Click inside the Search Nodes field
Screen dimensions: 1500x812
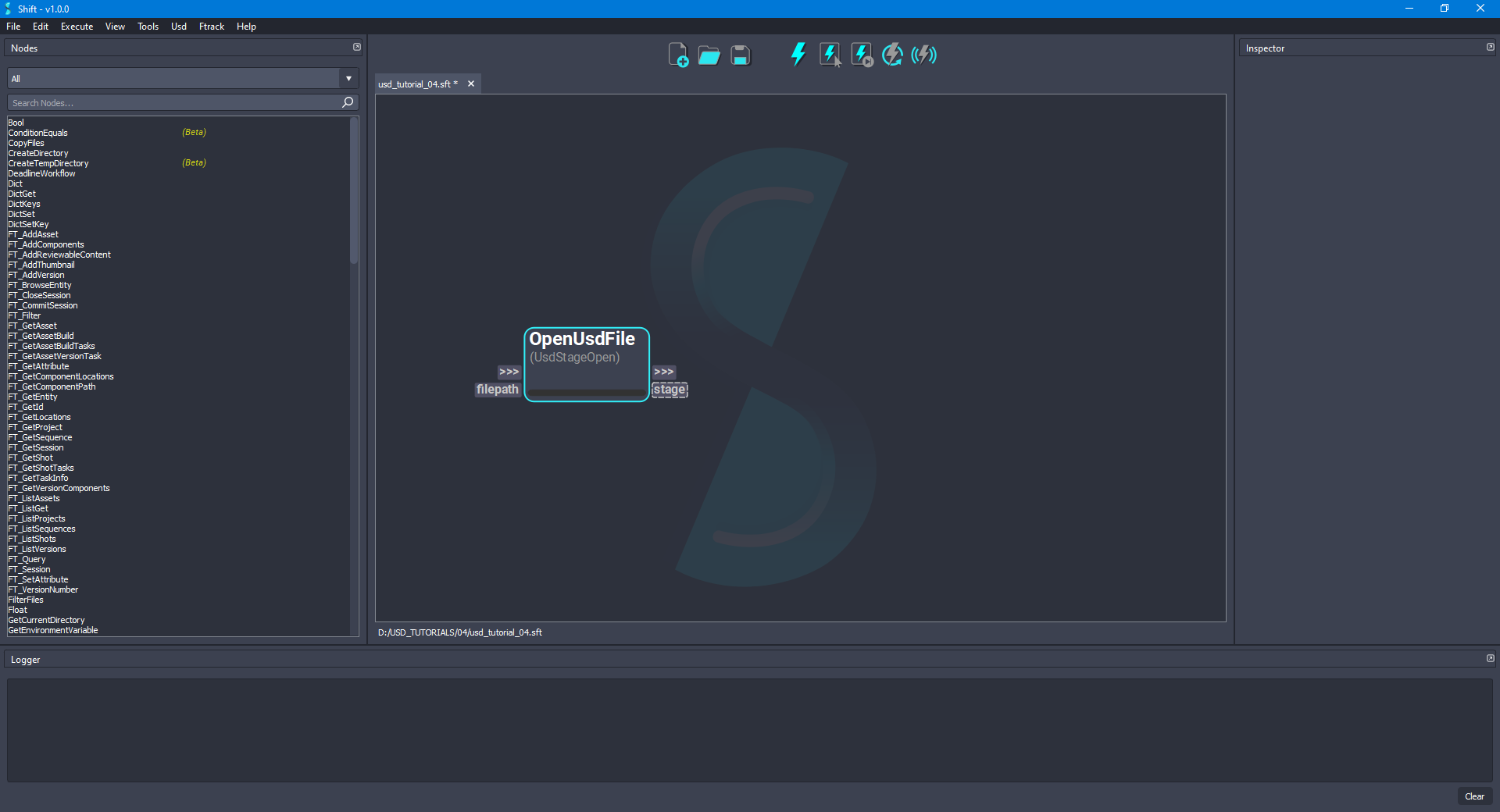[156, 102]
